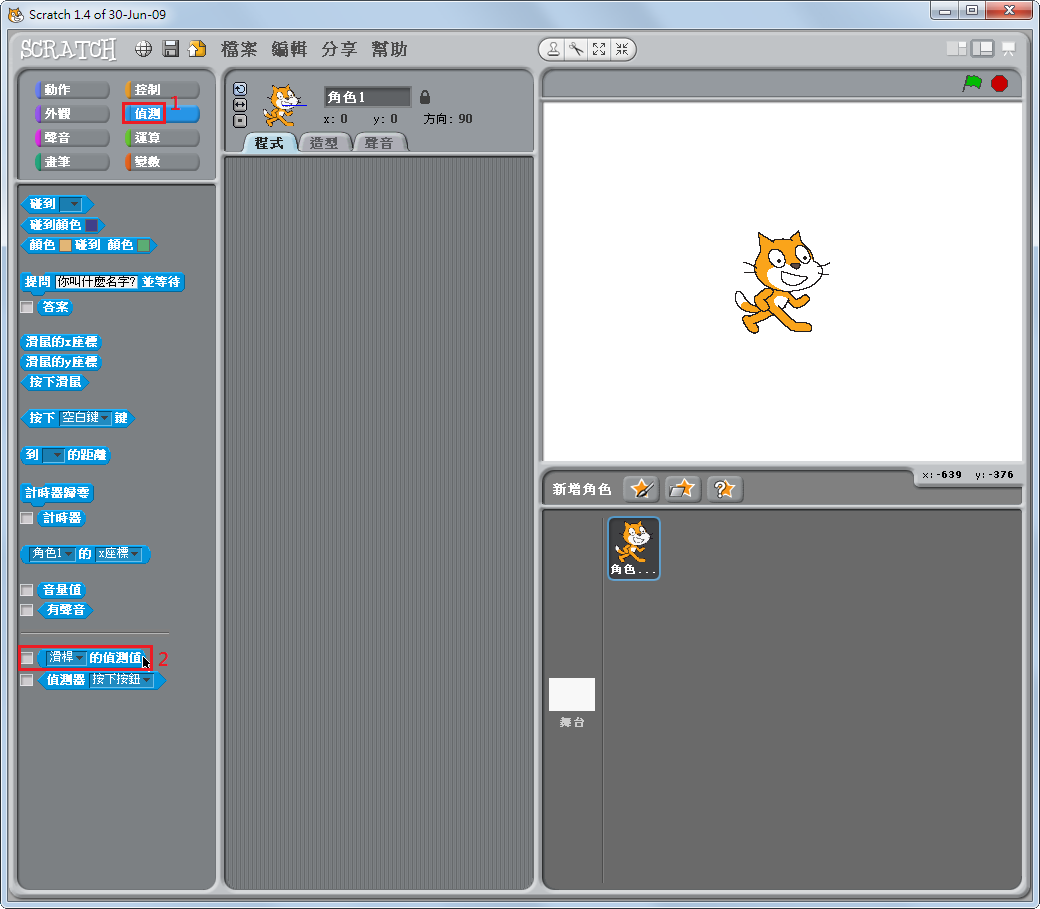The image size is (1040, 909).
Task: Click the orange swatch in 顏色碰到顏色 block
Action: click(x=66, y=245)
